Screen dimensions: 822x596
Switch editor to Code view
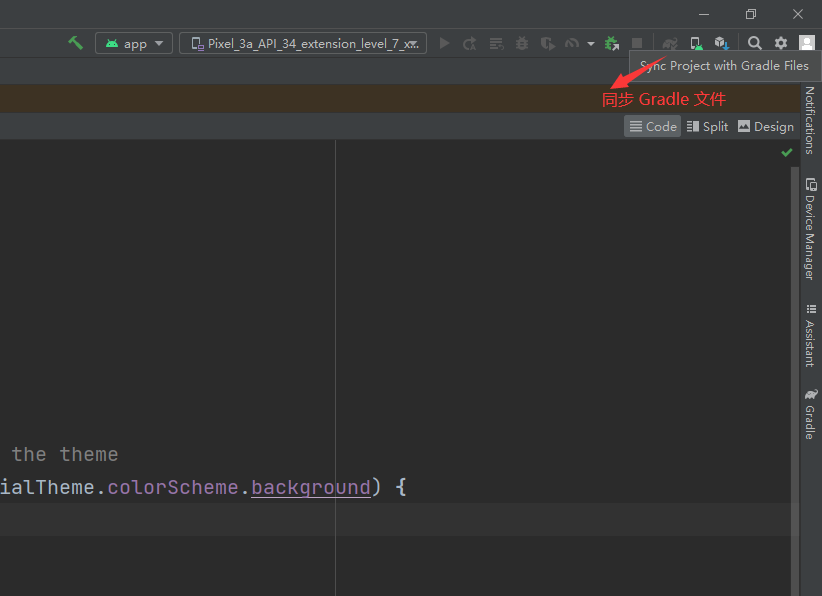tap(653, 126)
